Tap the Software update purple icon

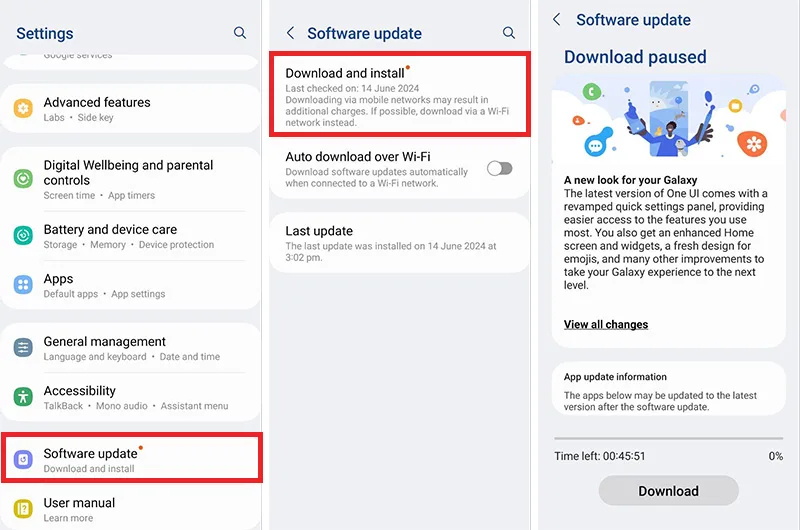pyautogui.click(x=23, y=459)
